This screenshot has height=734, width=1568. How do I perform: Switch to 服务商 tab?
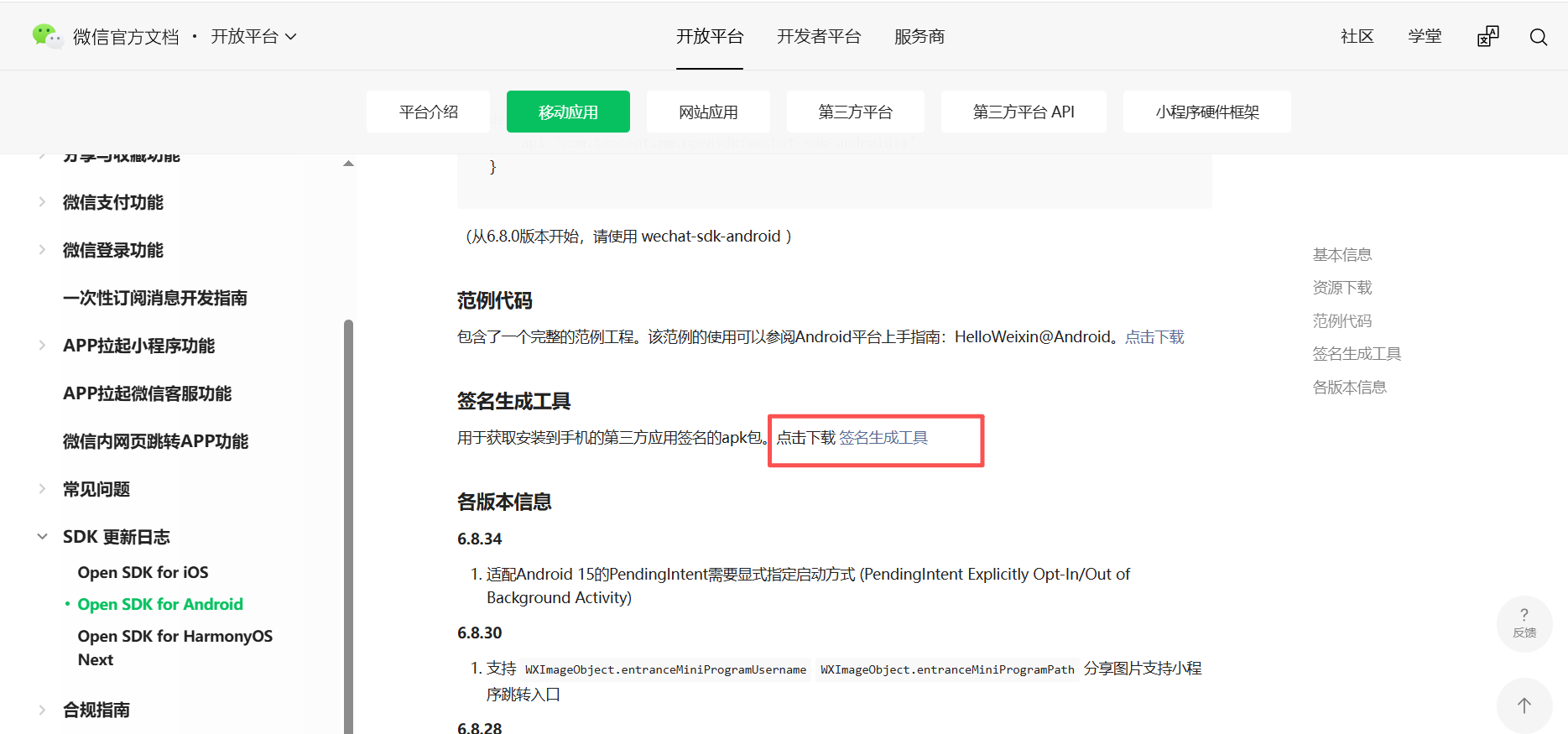919,36
